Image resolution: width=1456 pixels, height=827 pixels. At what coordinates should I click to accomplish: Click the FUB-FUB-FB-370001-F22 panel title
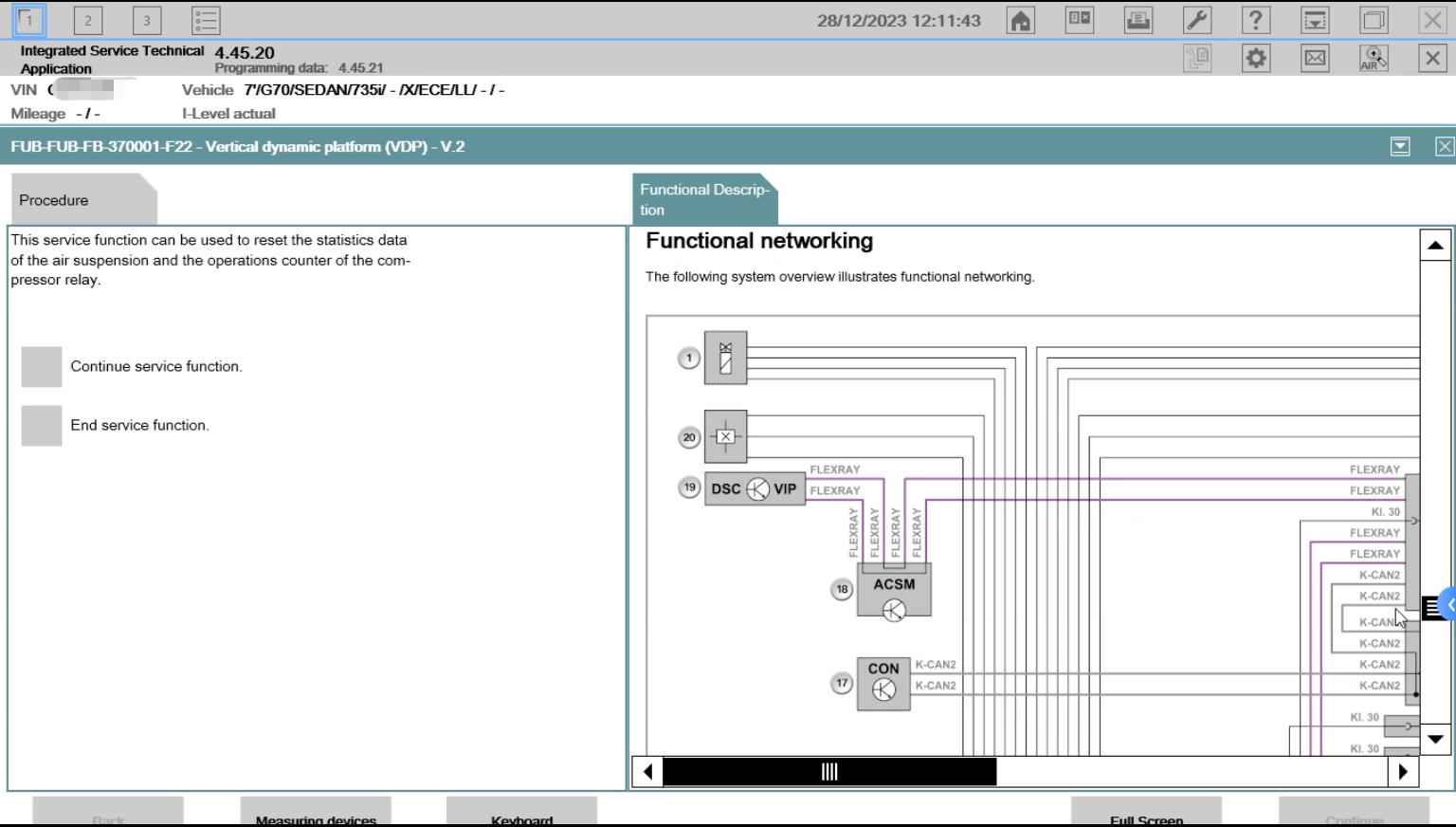coord(237,147)
